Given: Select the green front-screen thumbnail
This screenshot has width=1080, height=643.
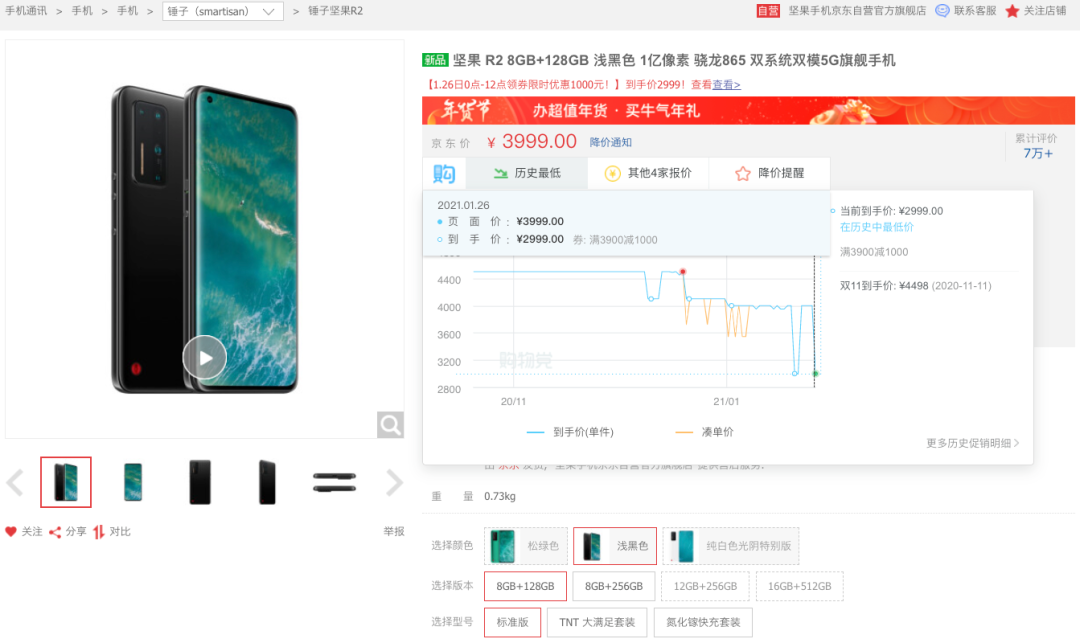Looking at the screenshot, I should point(133,482).
